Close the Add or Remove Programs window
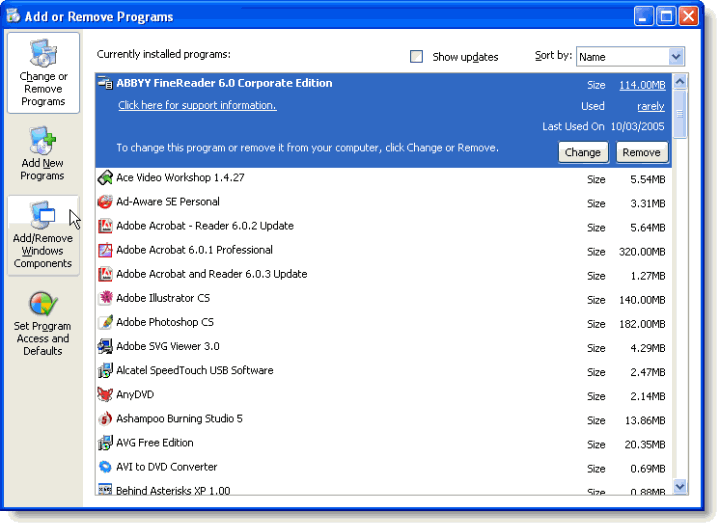The height and width of the screenshot is (526, 720). pyautogui.click(x=688, y=17)
